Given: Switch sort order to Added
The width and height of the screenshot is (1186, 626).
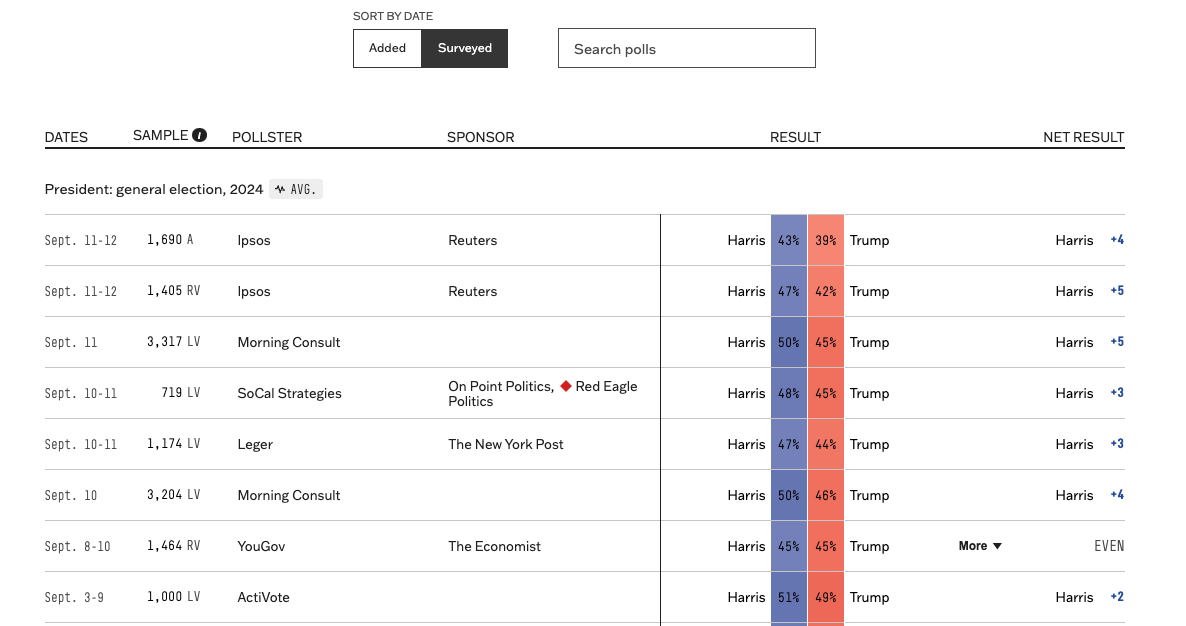Looking at the screenshot, I should (x=387, y=48).
